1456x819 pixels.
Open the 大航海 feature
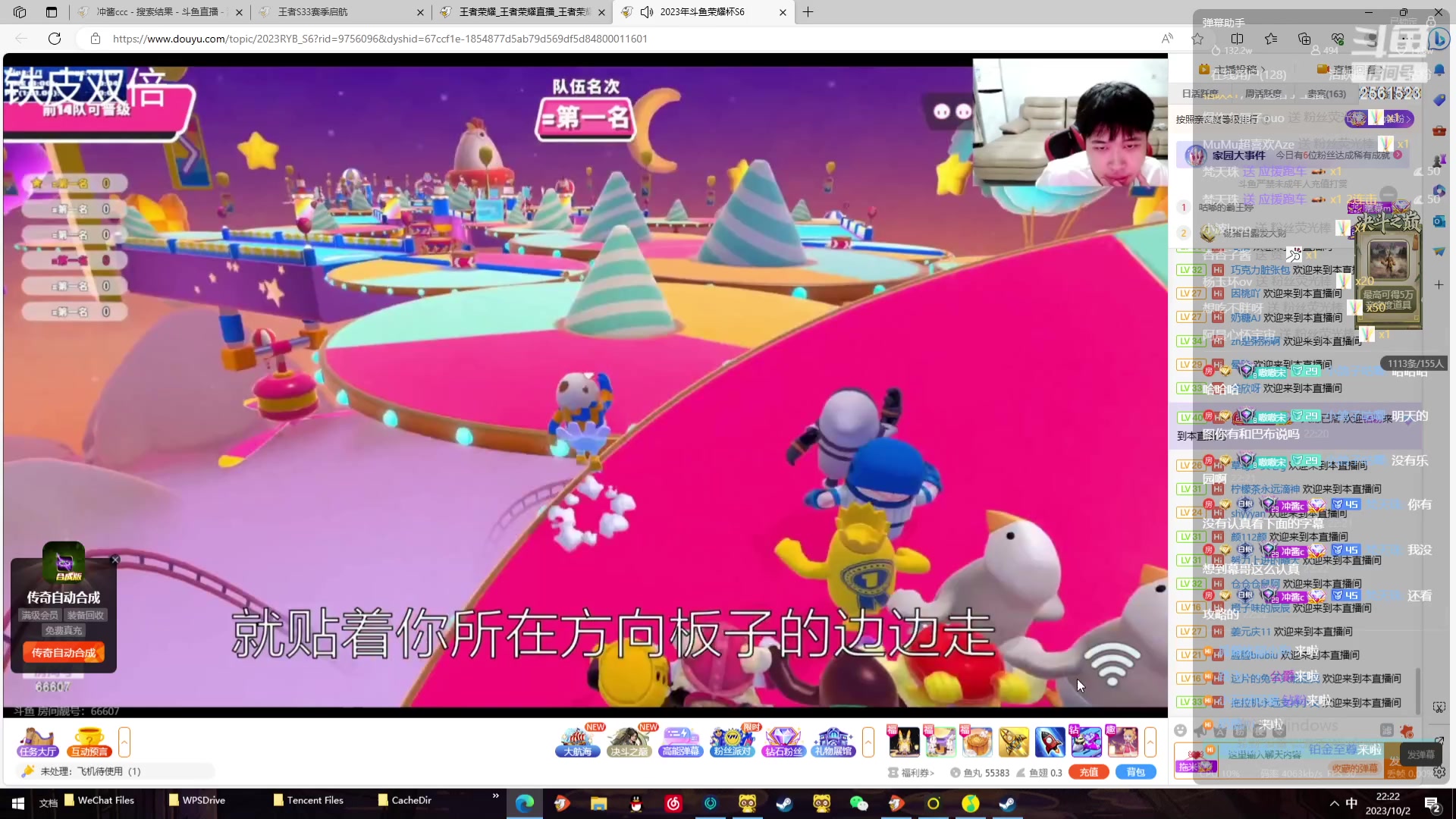[578, 742]
